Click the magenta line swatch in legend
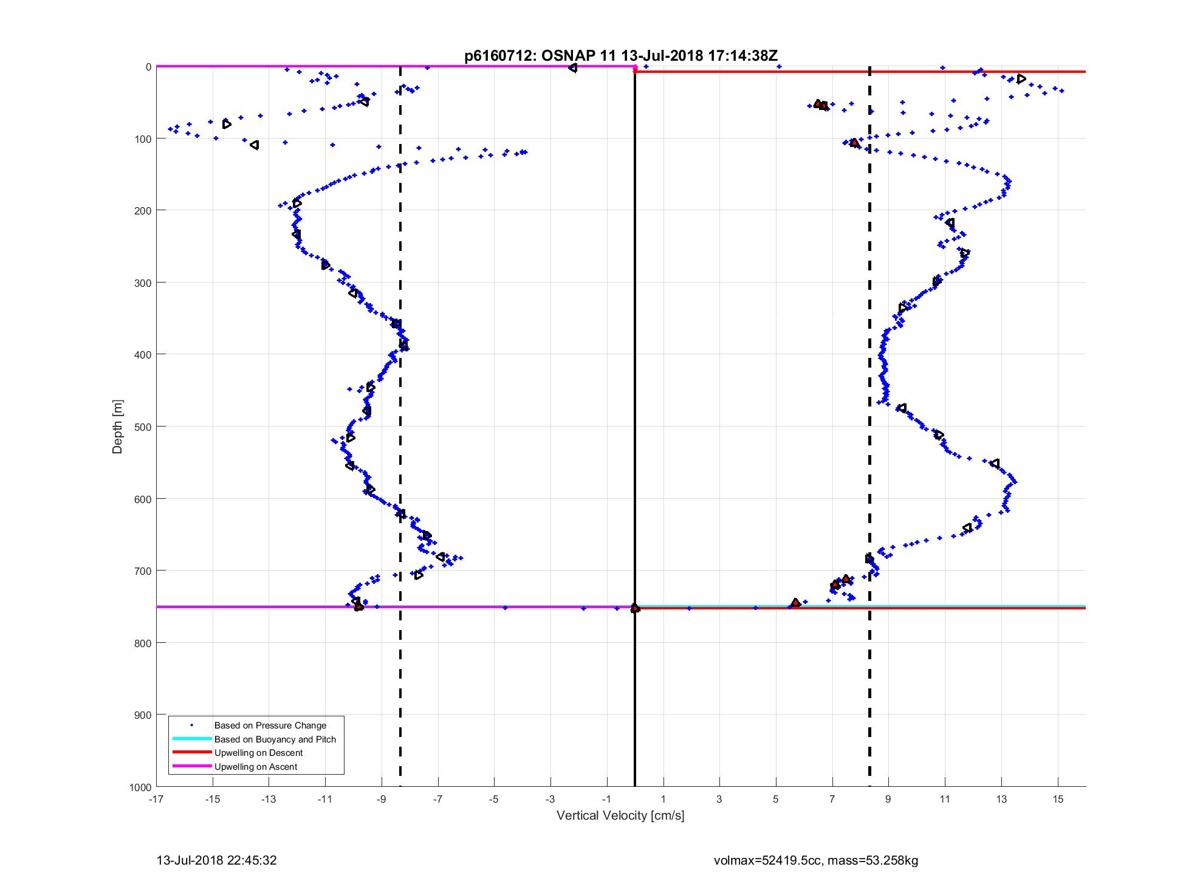The width and height of the screenshot is (1200, 885). [191, 766]
